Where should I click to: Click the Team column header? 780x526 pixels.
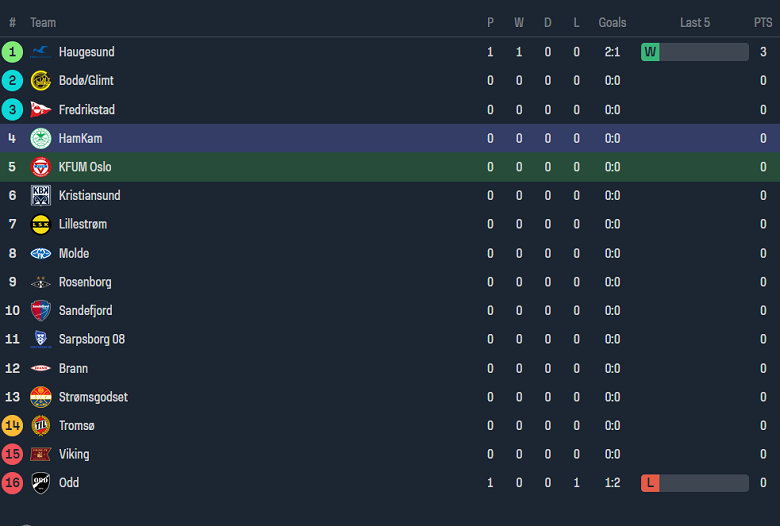[x=43, y=22]
